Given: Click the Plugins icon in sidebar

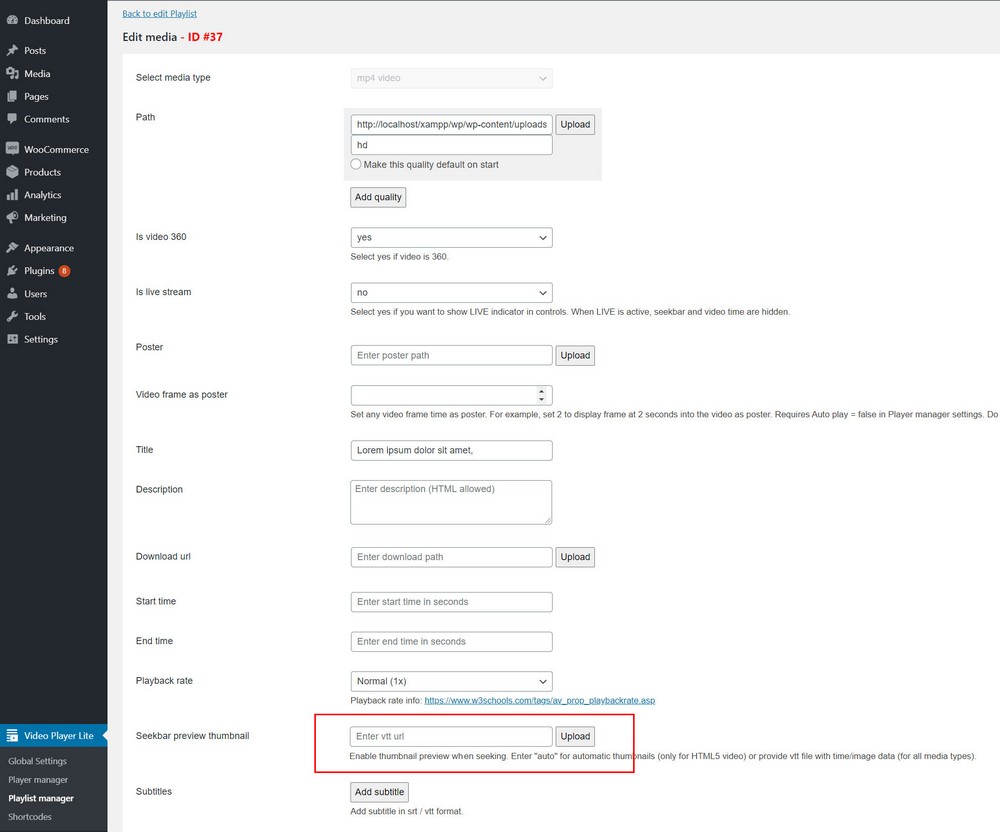Looking at the screenshot, I should click(x=13, y=271).
